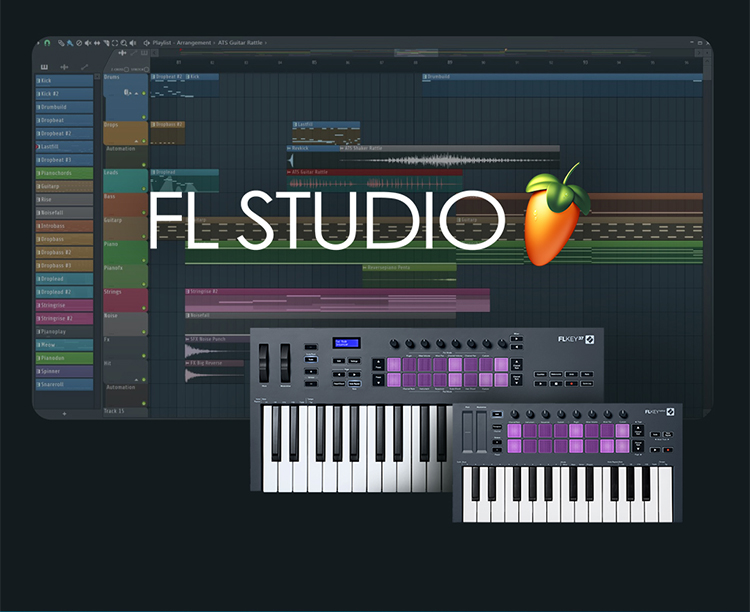Viewport: 750px width, 612px height.
Task: Mute the Bass track
Action: pyautogui.click(x=143, y=212)
